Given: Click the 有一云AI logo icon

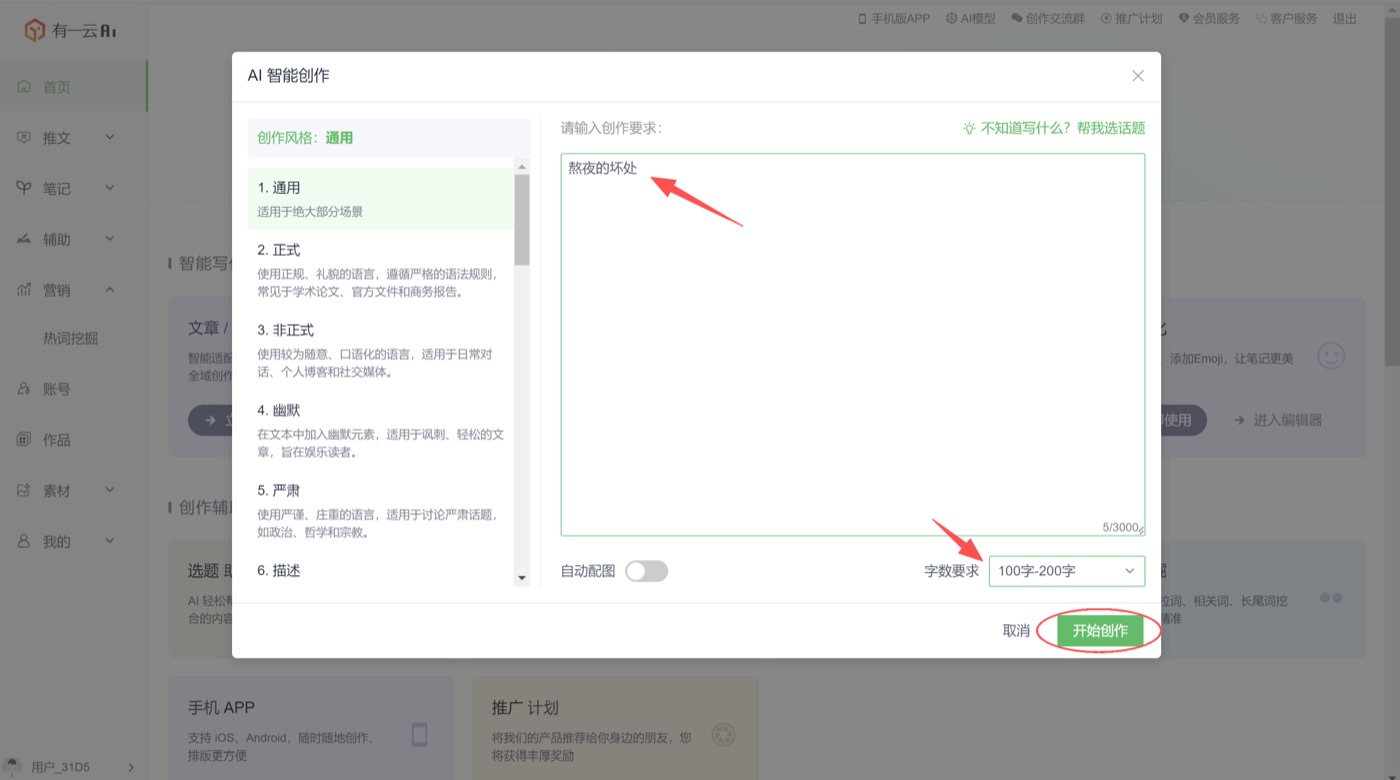Looking at the screenshot, I should [36, 31].
